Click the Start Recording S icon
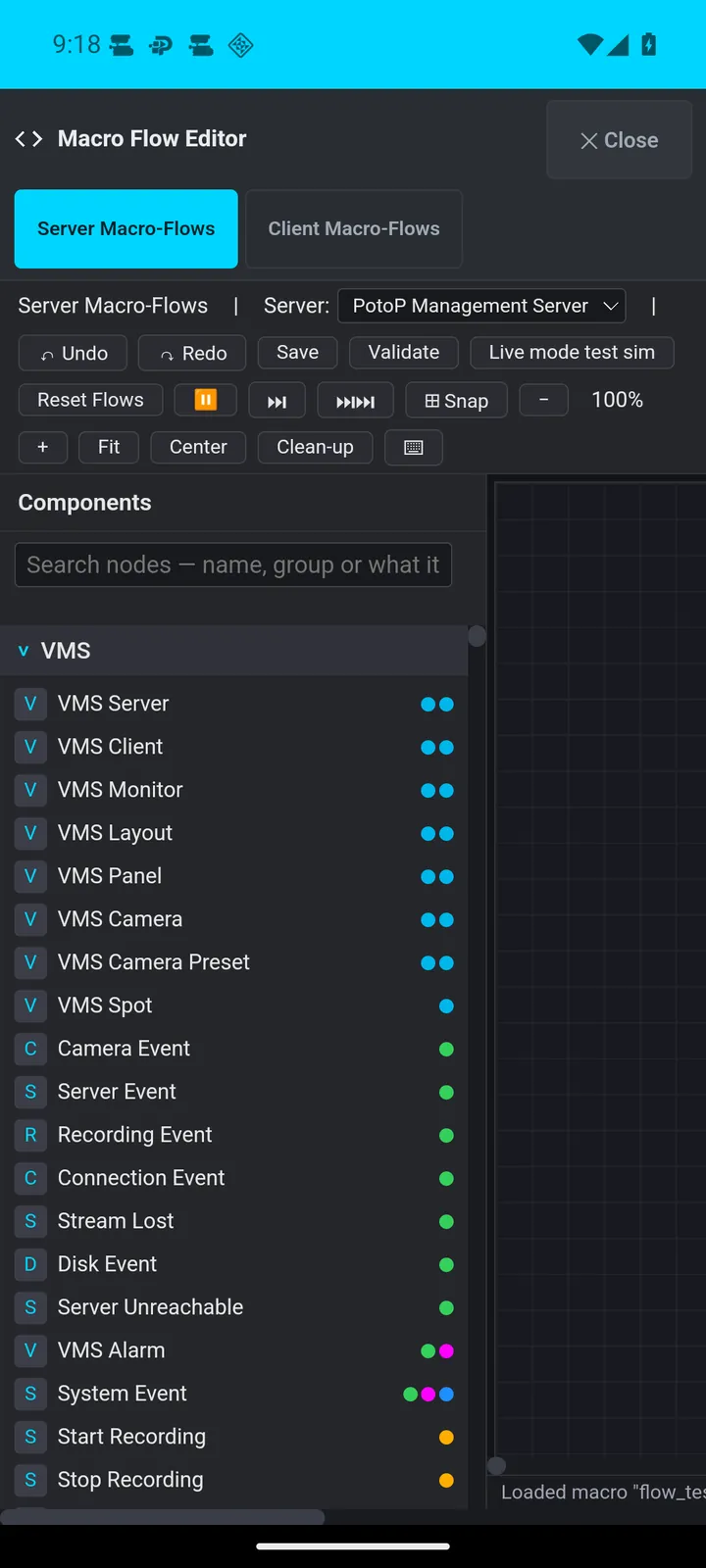This screenshot has height=1568, width=706. [x=30, y=1437]
